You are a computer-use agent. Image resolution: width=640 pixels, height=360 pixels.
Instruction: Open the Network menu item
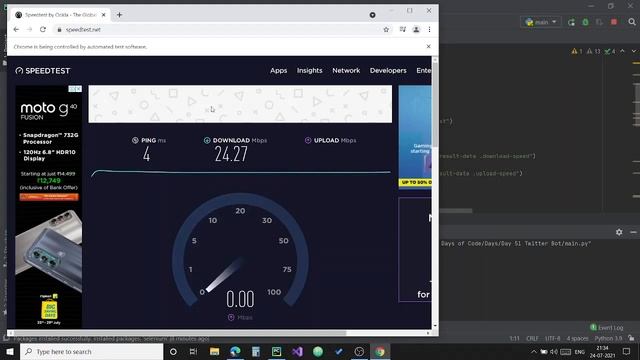[x=346, y=70]
